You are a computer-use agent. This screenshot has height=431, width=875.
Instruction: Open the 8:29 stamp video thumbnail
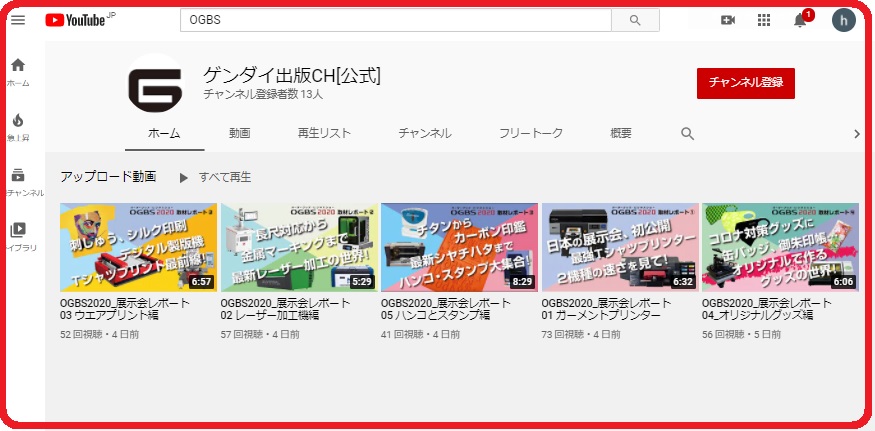(x=459, y=247)
